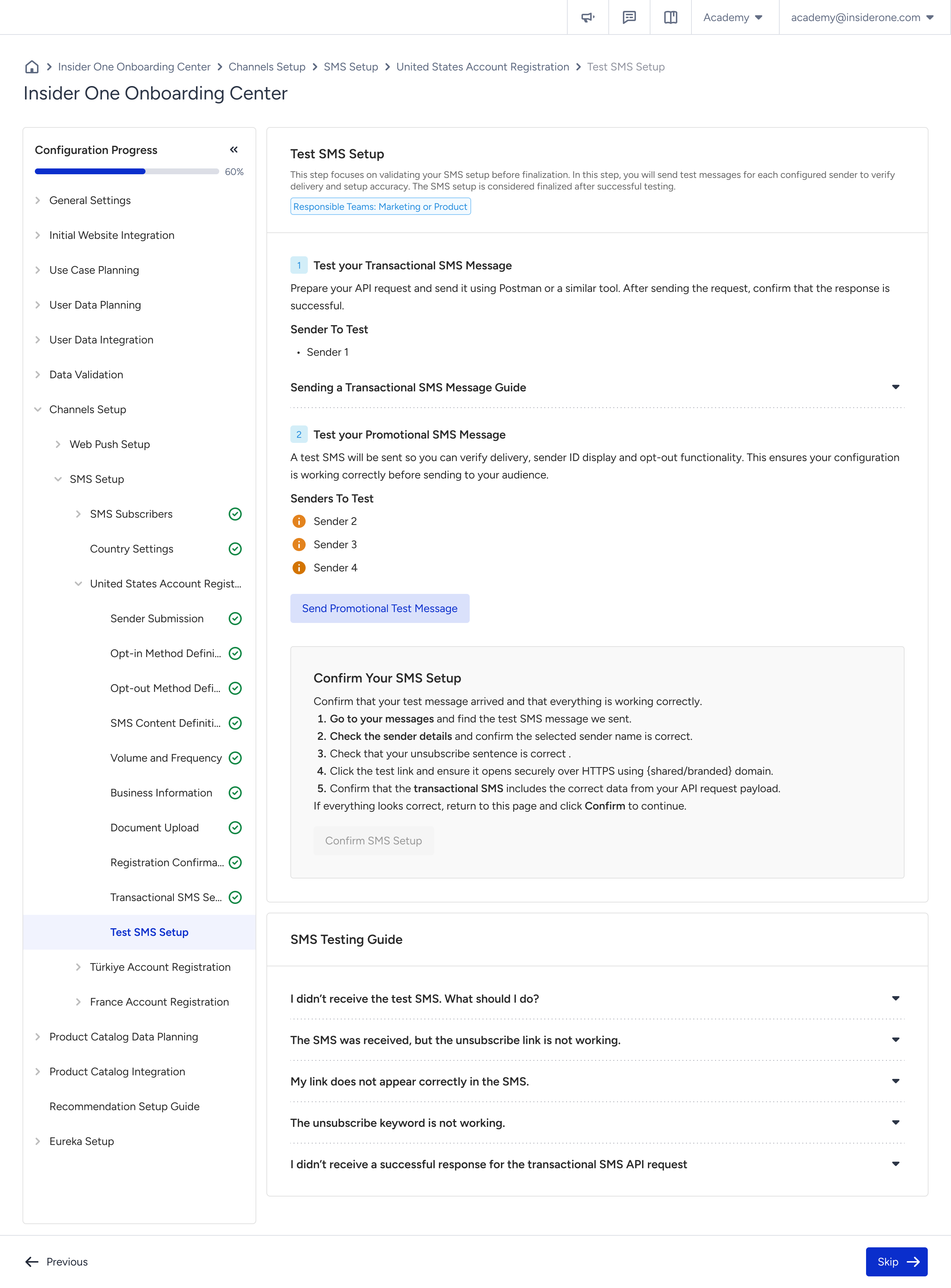Collapse the Configuration Progress sidebar panel
This screenshot has width=951, height=1288.
point(234,150)
